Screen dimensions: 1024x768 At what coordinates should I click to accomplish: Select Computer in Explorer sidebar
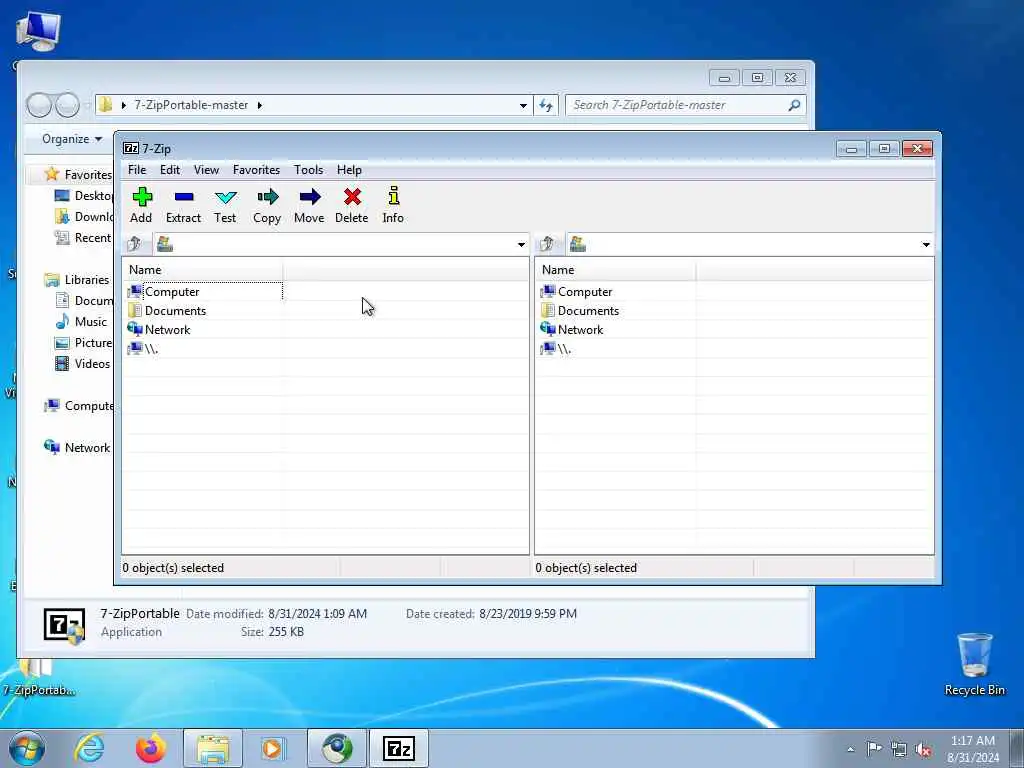[78, 406]
